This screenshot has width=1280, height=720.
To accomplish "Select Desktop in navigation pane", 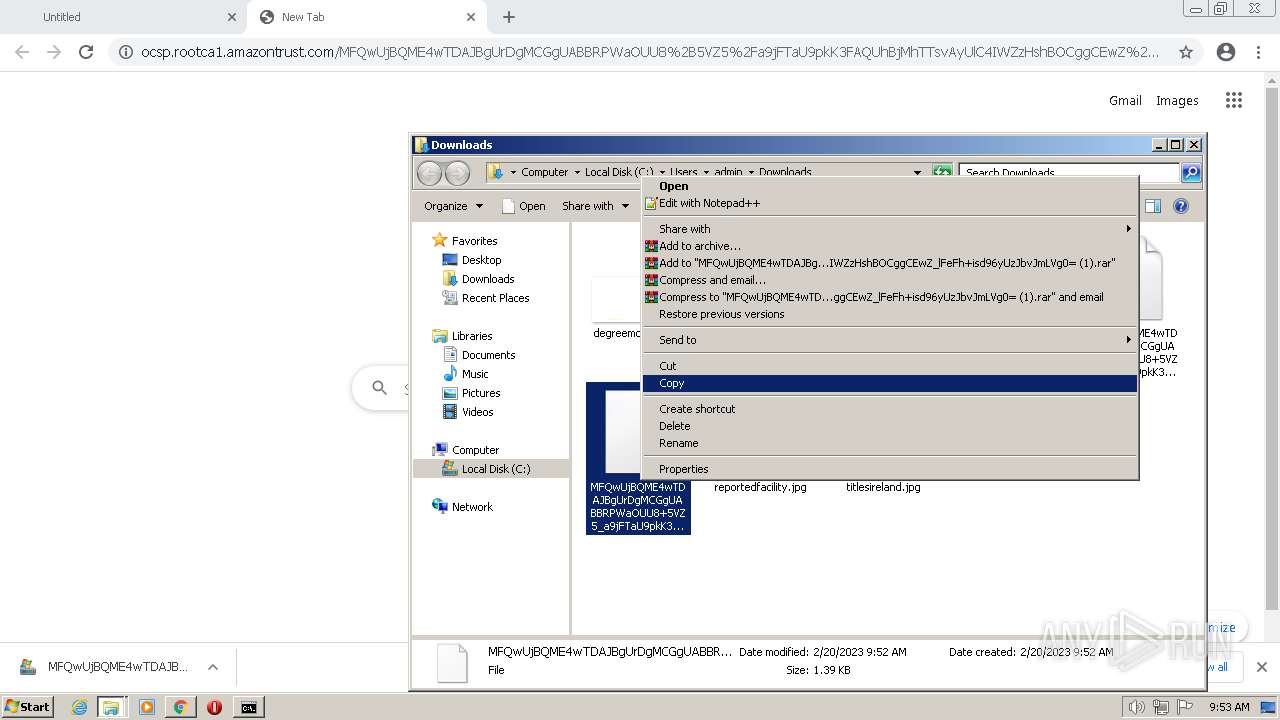I will coord(472,260).
